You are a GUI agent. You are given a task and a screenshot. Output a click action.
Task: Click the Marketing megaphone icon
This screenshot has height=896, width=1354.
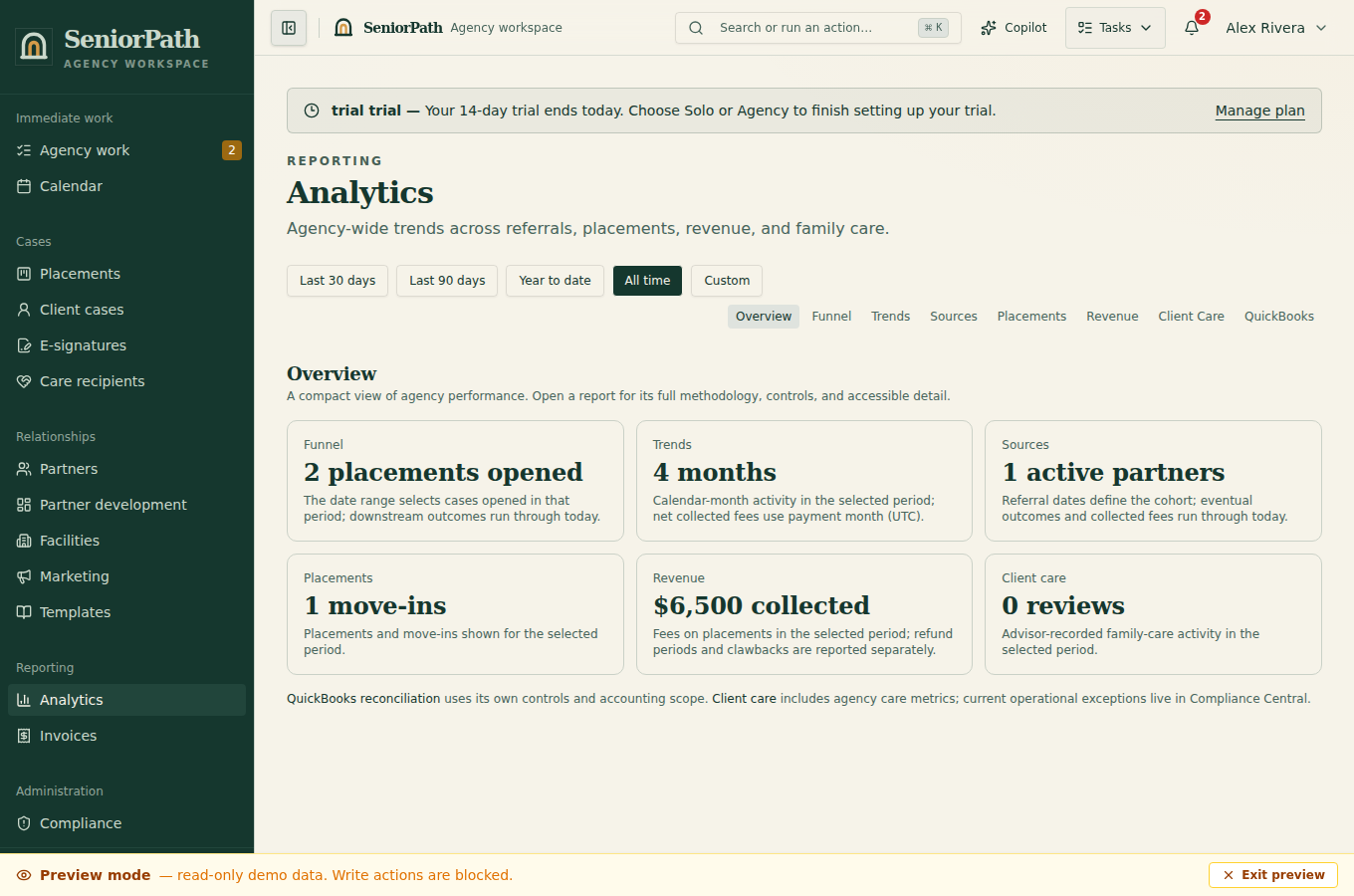click(x=24, y=576)
